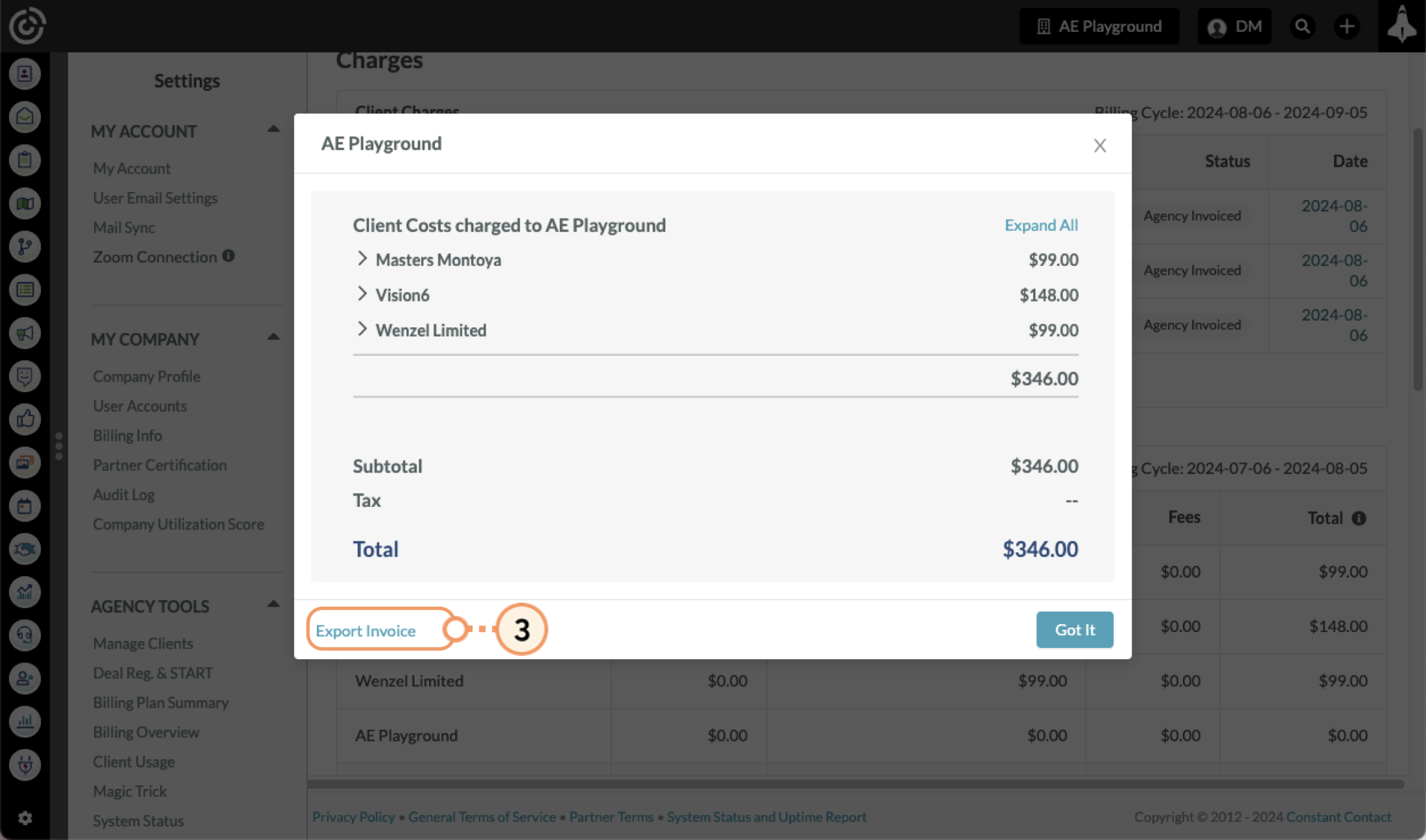This screenshot has width=1426, height=840.
Task: Open User Email Settings
Action: tap(155, 198)
